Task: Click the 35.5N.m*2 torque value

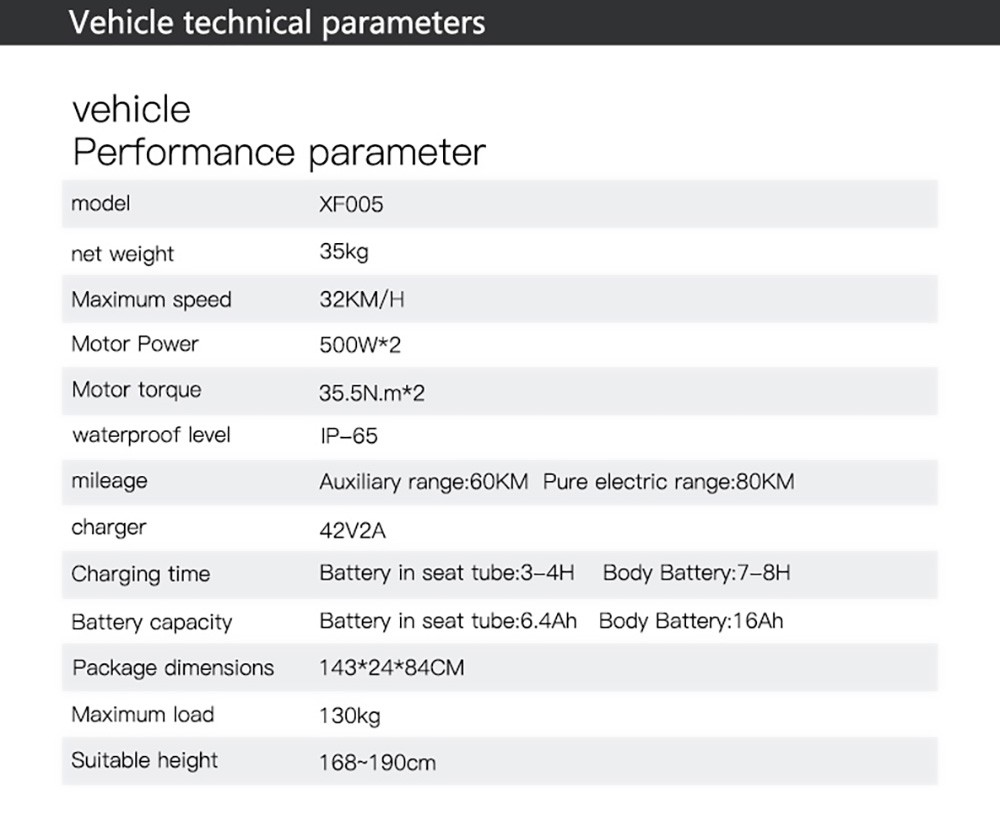Action: point(372,393)
